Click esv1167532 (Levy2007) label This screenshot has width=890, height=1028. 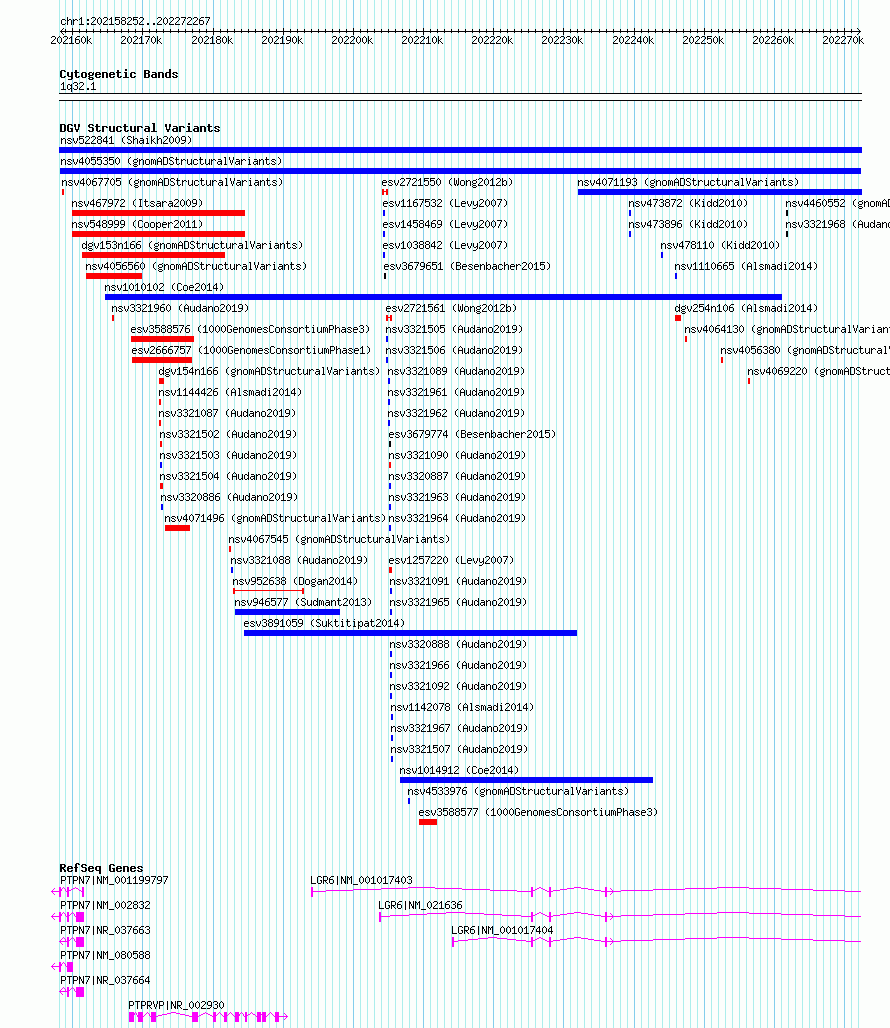[445, 203]
